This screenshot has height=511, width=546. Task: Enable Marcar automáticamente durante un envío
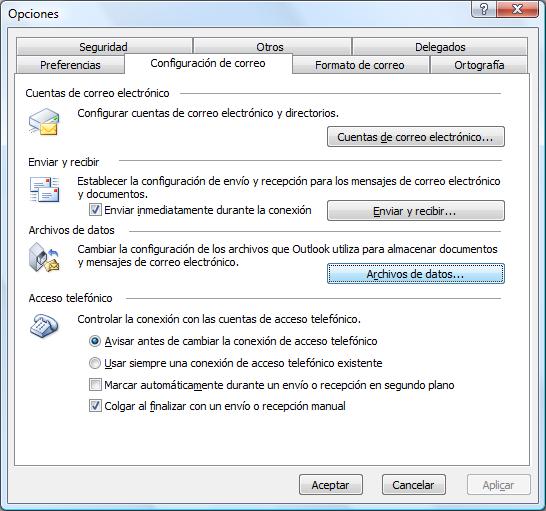[x=95, y=385]
